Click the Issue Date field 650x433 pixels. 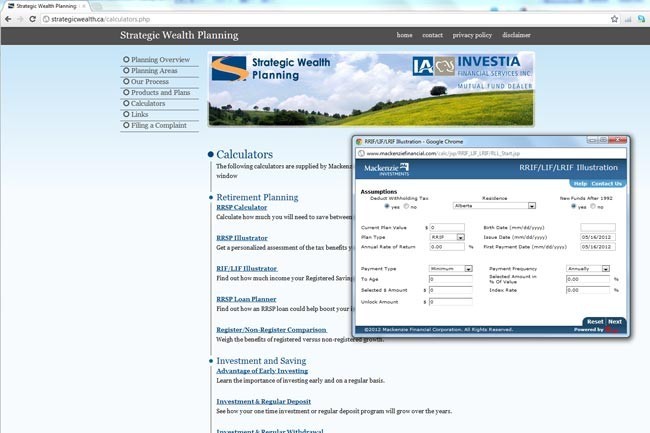click(x=598, y=237)
